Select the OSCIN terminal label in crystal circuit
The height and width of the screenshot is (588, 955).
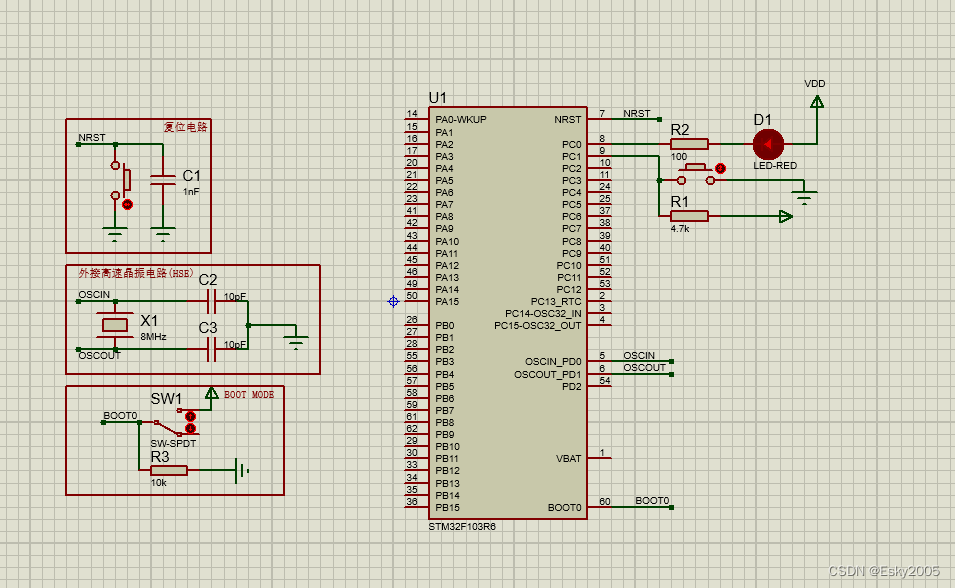(94, 294)
